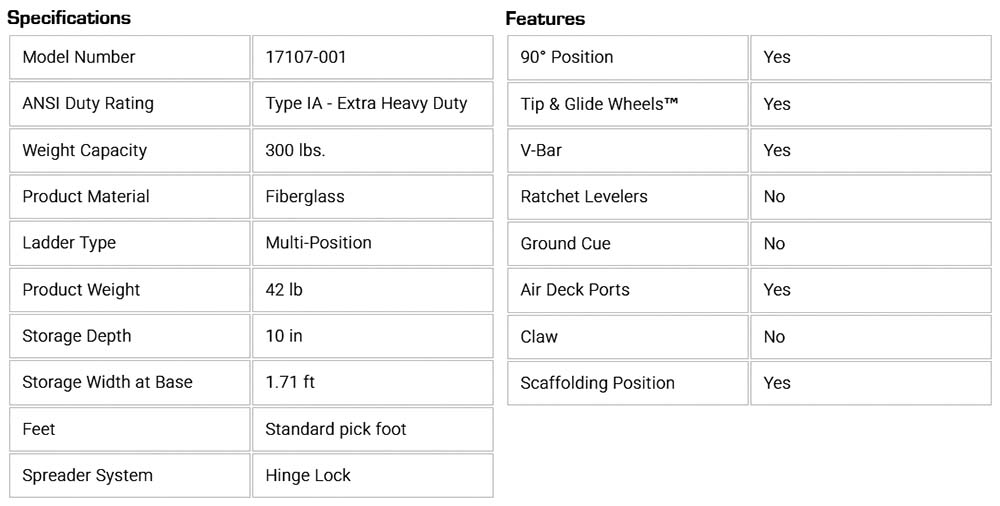Click the No value beside Ratchet Levelers
1000x506 pixels.
[x=775, y=196]
